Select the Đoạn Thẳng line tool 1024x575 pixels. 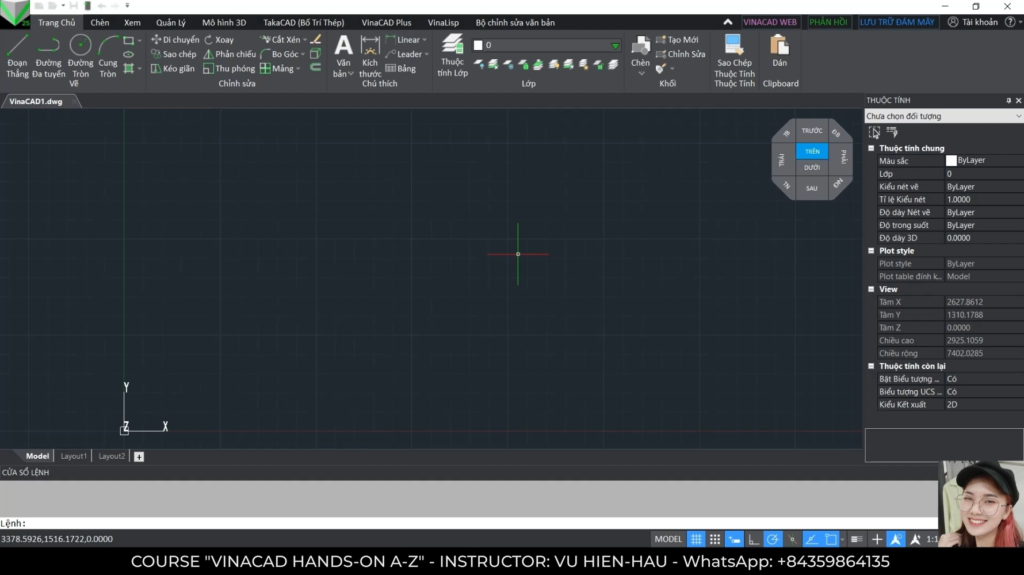(17, 56)
